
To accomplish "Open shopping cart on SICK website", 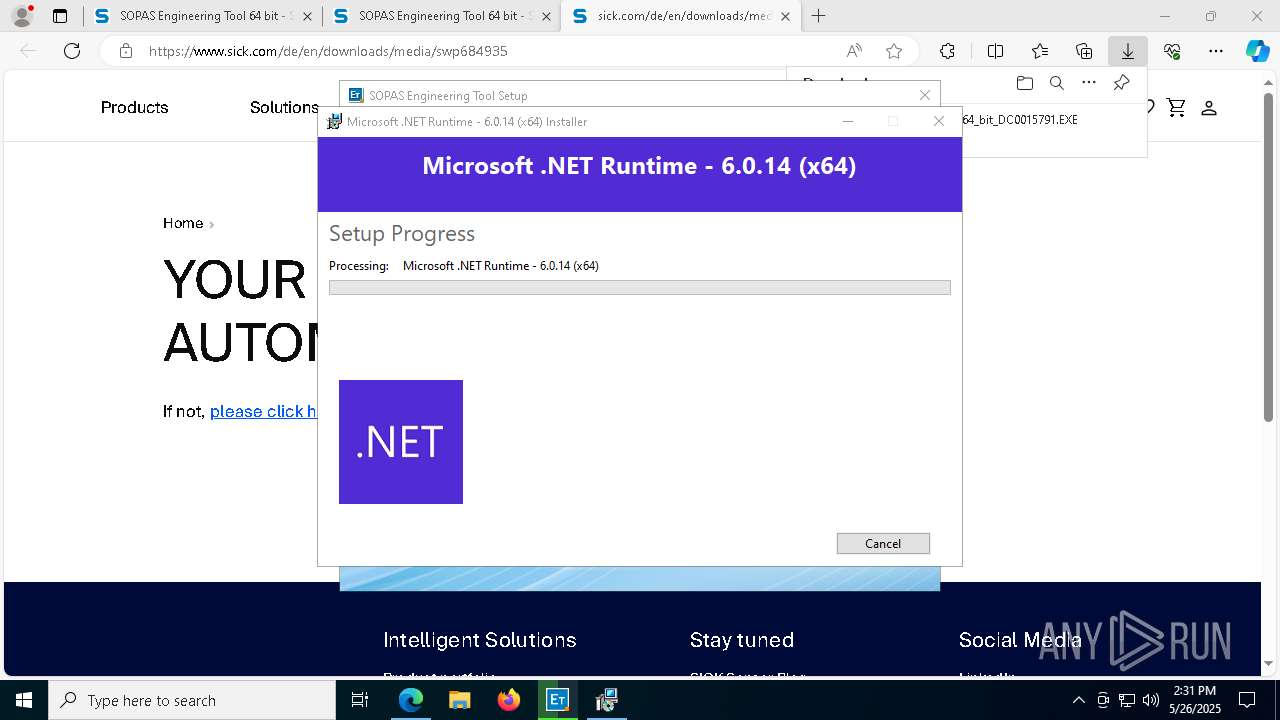I will 1176,107.
